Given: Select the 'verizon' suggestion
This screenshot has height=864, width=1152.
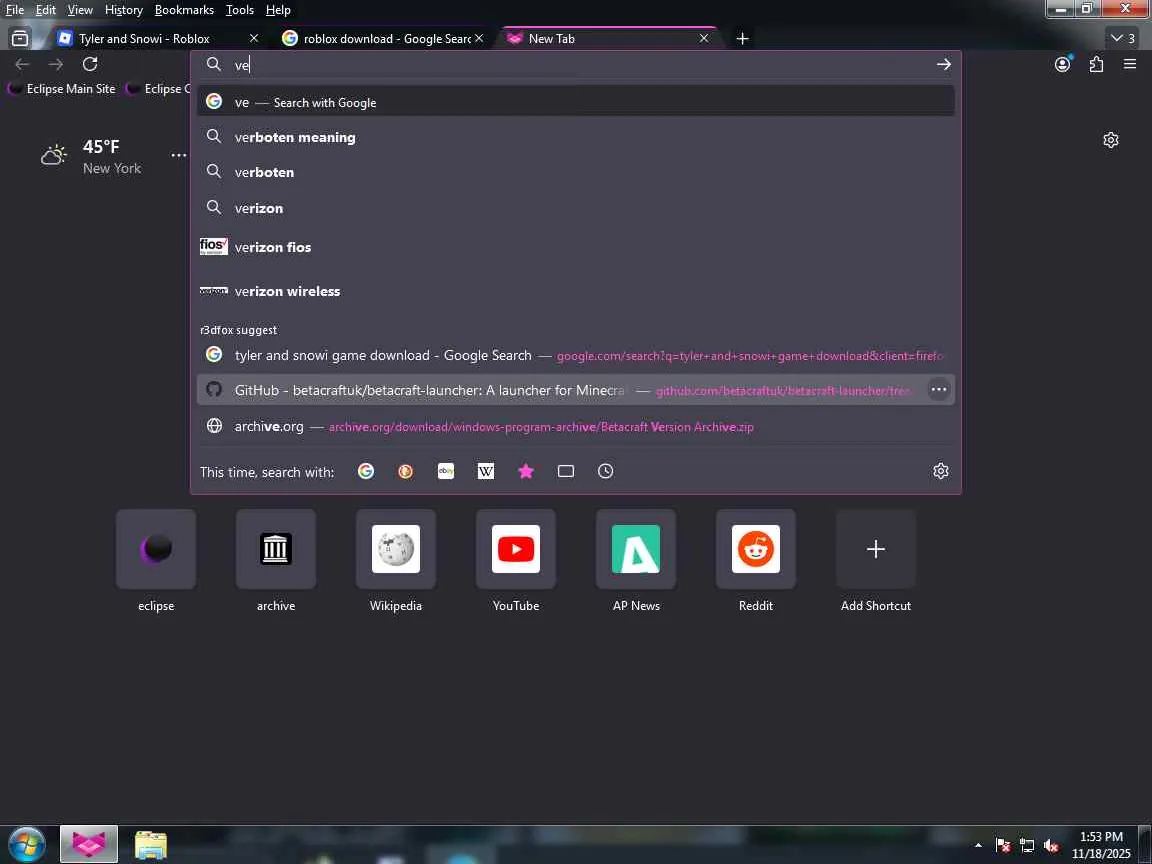Looking at the screenshot, I should (x=576, y=208).
